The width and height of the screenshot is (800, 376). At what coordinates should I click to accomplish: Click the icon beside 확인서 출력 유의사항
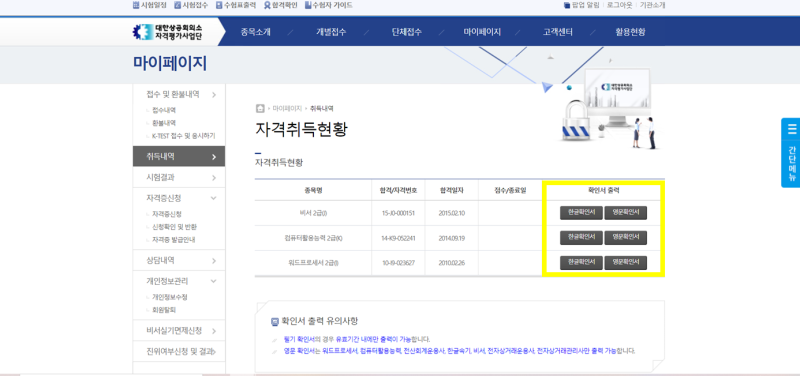[275, 321]
